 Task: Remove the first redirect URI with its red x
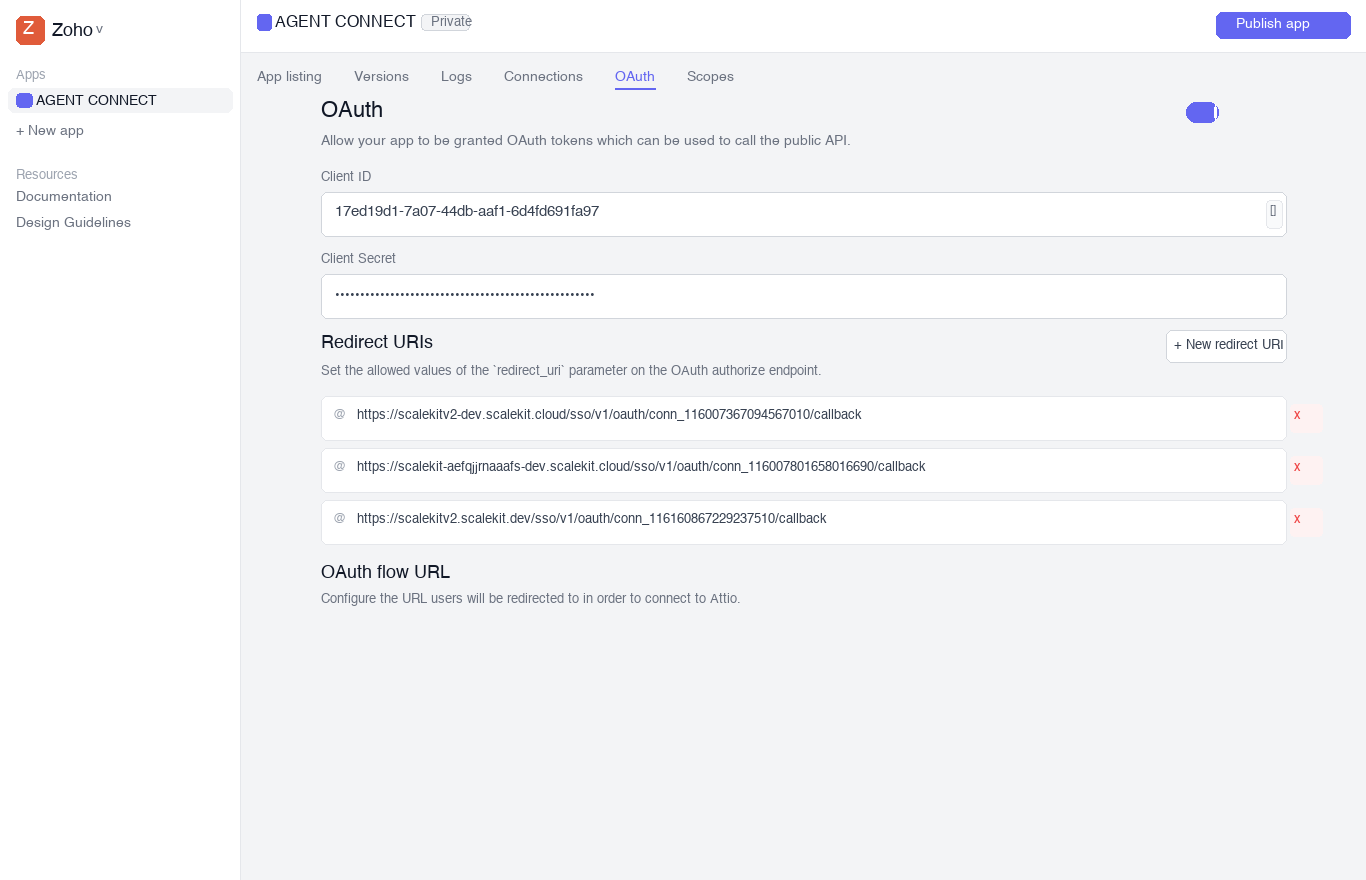coord(1297,414)
